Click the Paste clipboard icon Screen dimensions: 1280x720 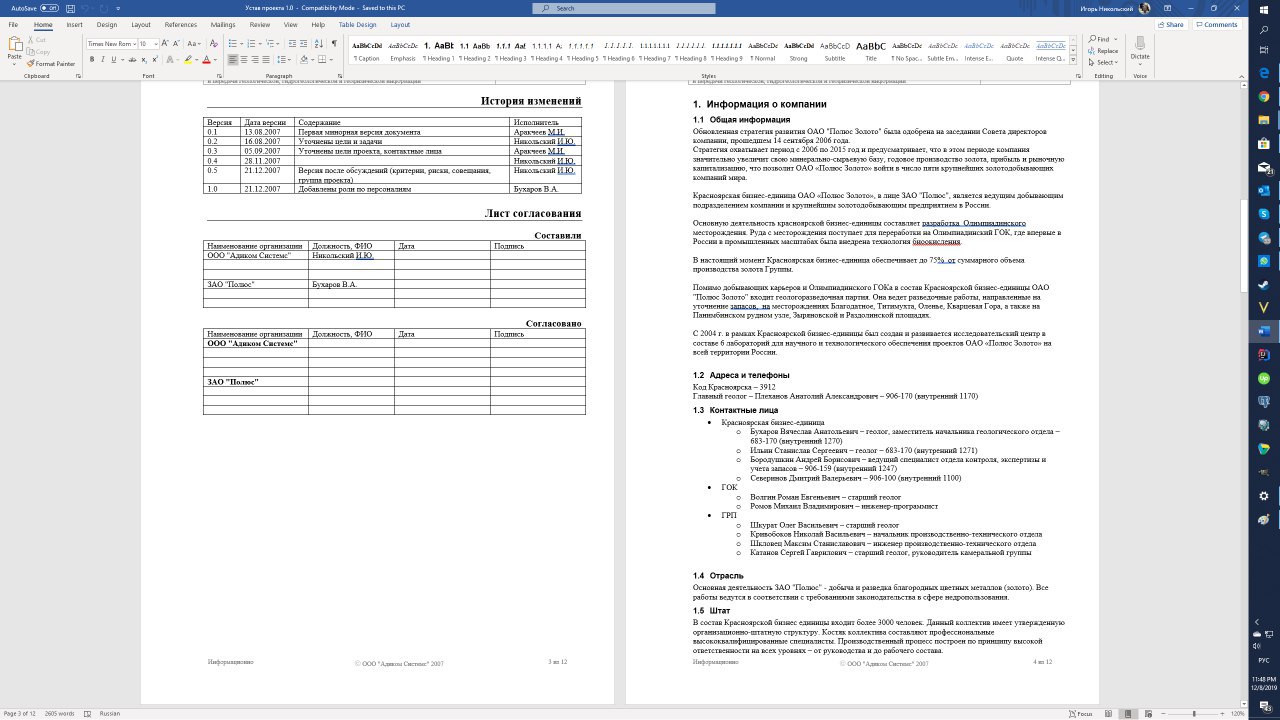[x=15, y=44]
